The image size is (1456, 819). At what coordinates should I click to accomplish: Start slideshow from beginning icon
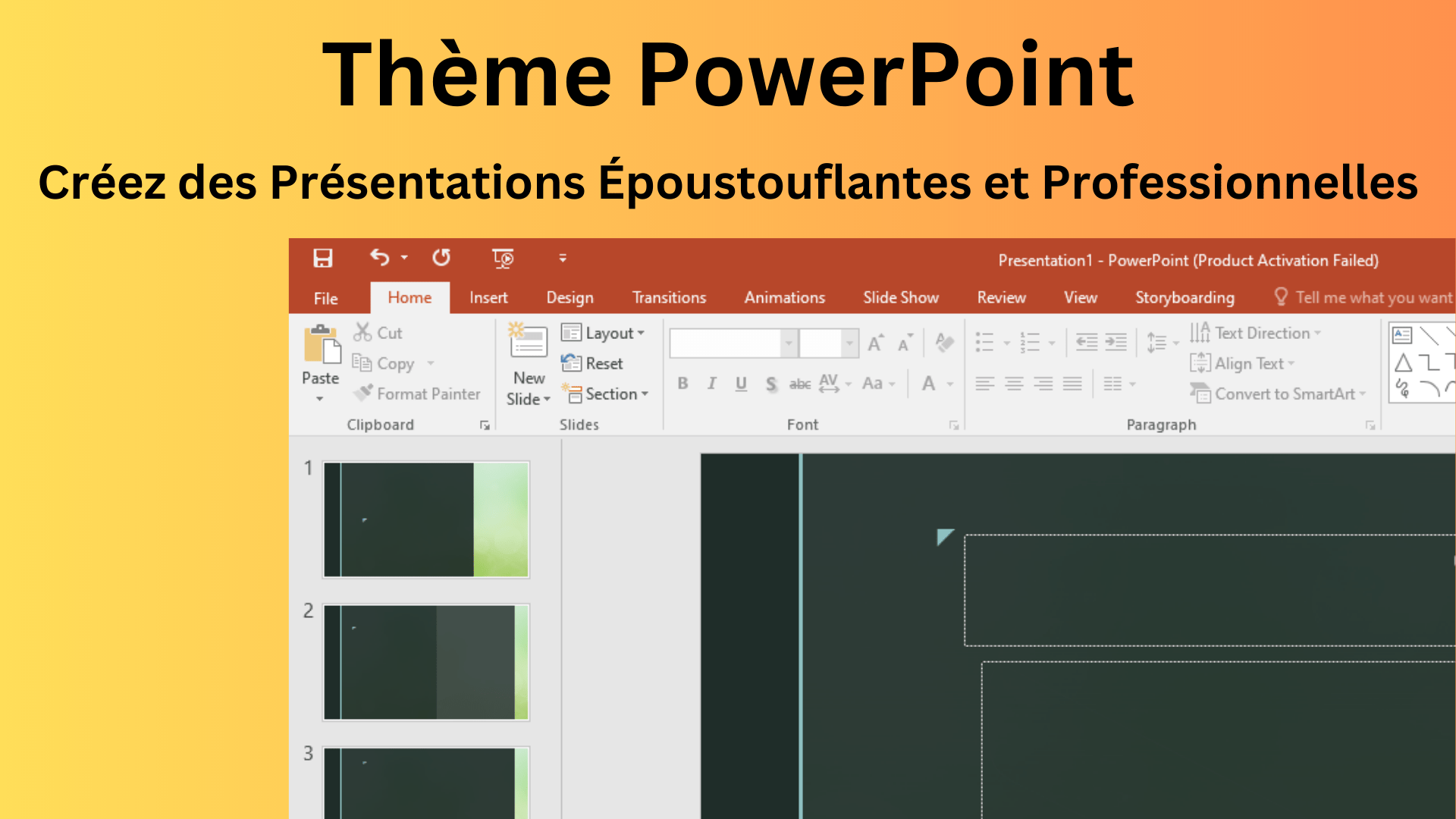tap(502, 259)
